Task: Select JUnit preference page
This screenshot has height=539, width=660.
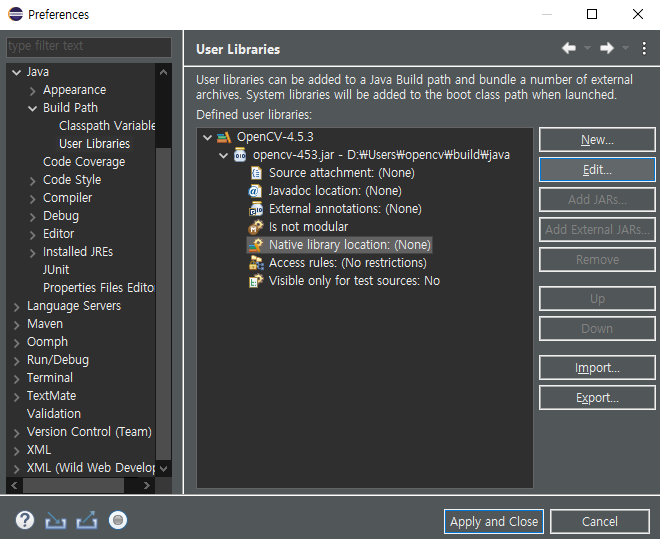Action: 56,270
